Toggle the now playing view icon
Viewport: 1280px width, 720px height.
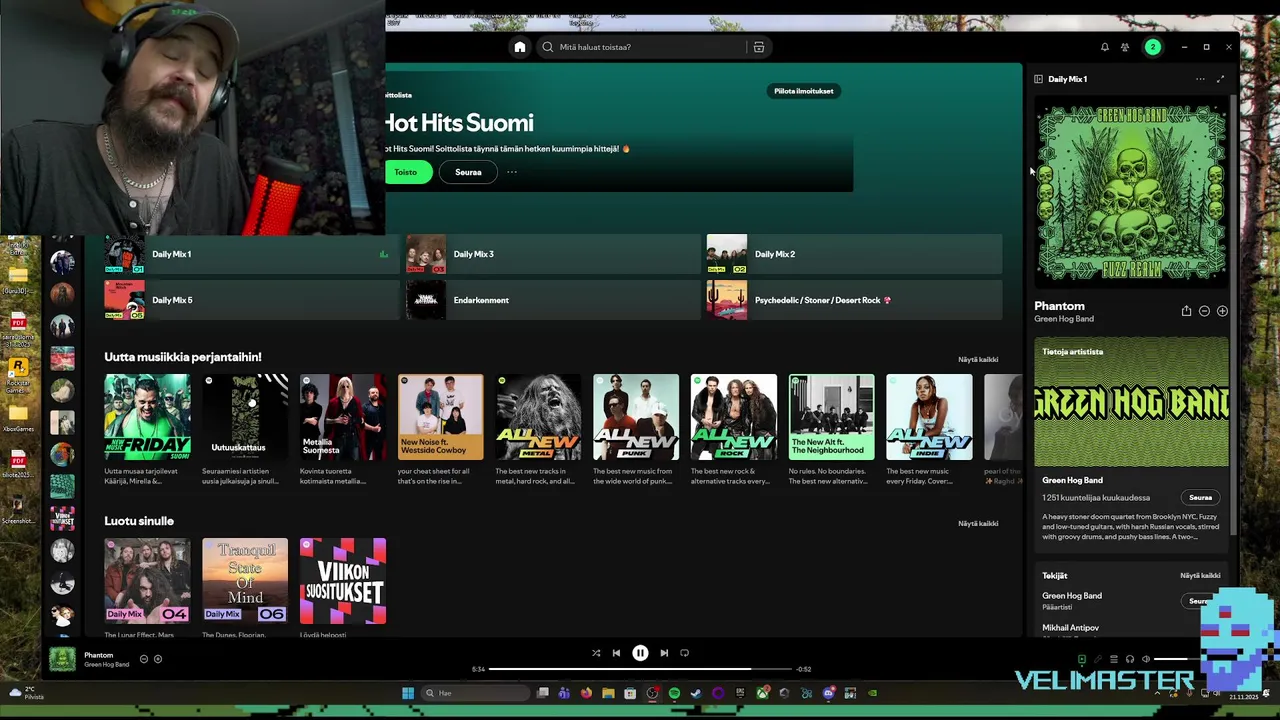[x=1082, y=659]
